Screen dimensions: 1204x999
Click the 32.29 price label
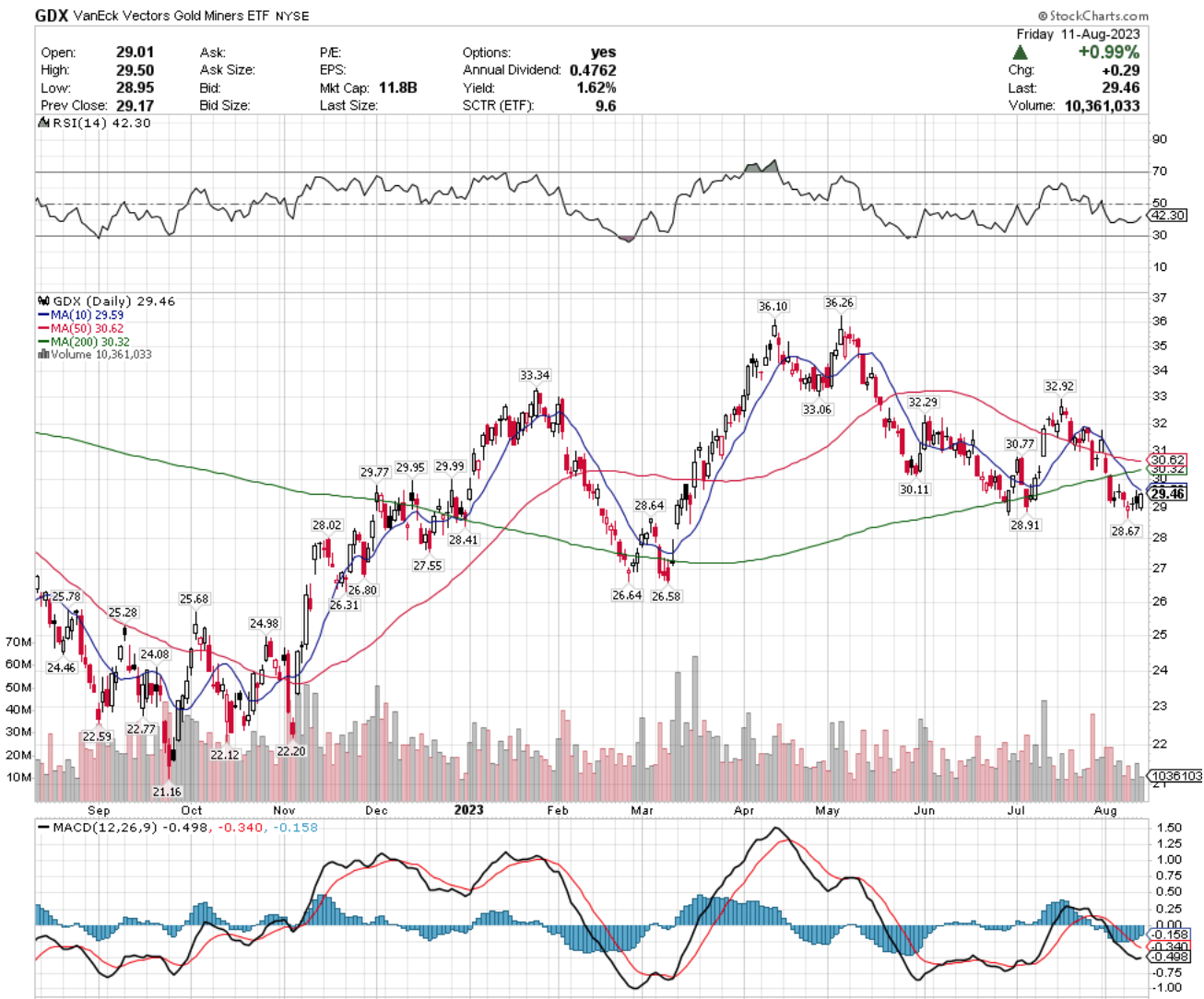(x=923, y=403)
